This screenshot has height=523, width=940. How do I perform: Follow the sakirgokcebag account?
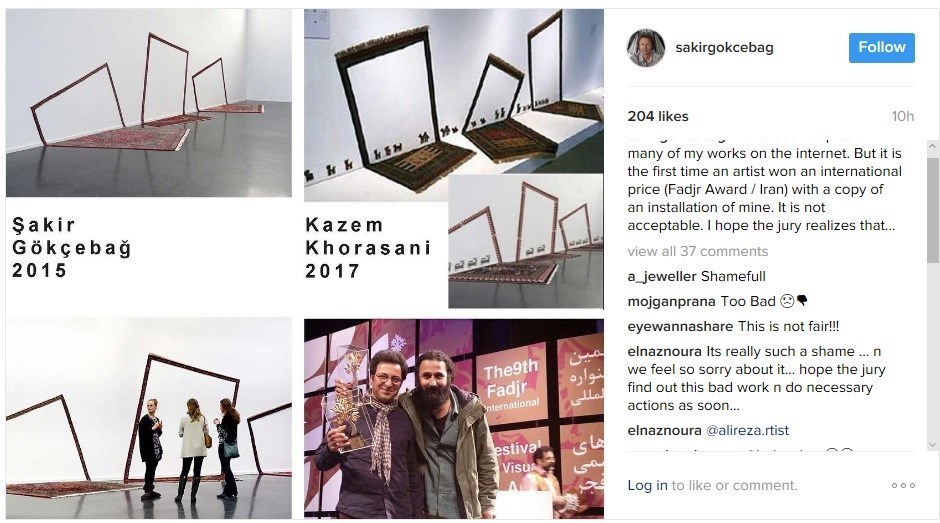(881, 47)
